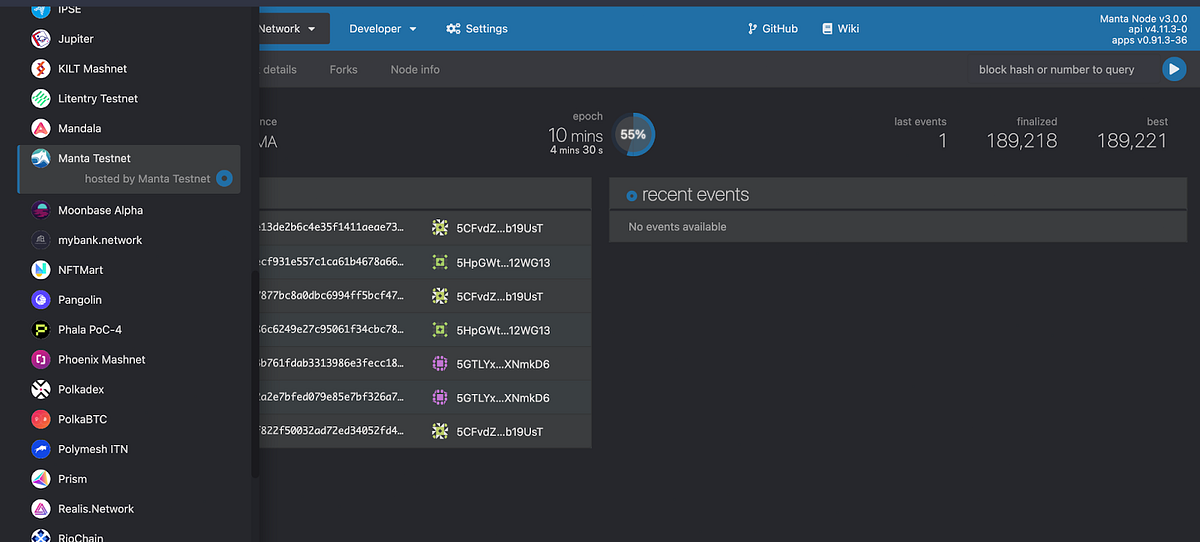1200x542 pixels.
Task: Click the epoch 55% progress circle
Action: (633, 134)
